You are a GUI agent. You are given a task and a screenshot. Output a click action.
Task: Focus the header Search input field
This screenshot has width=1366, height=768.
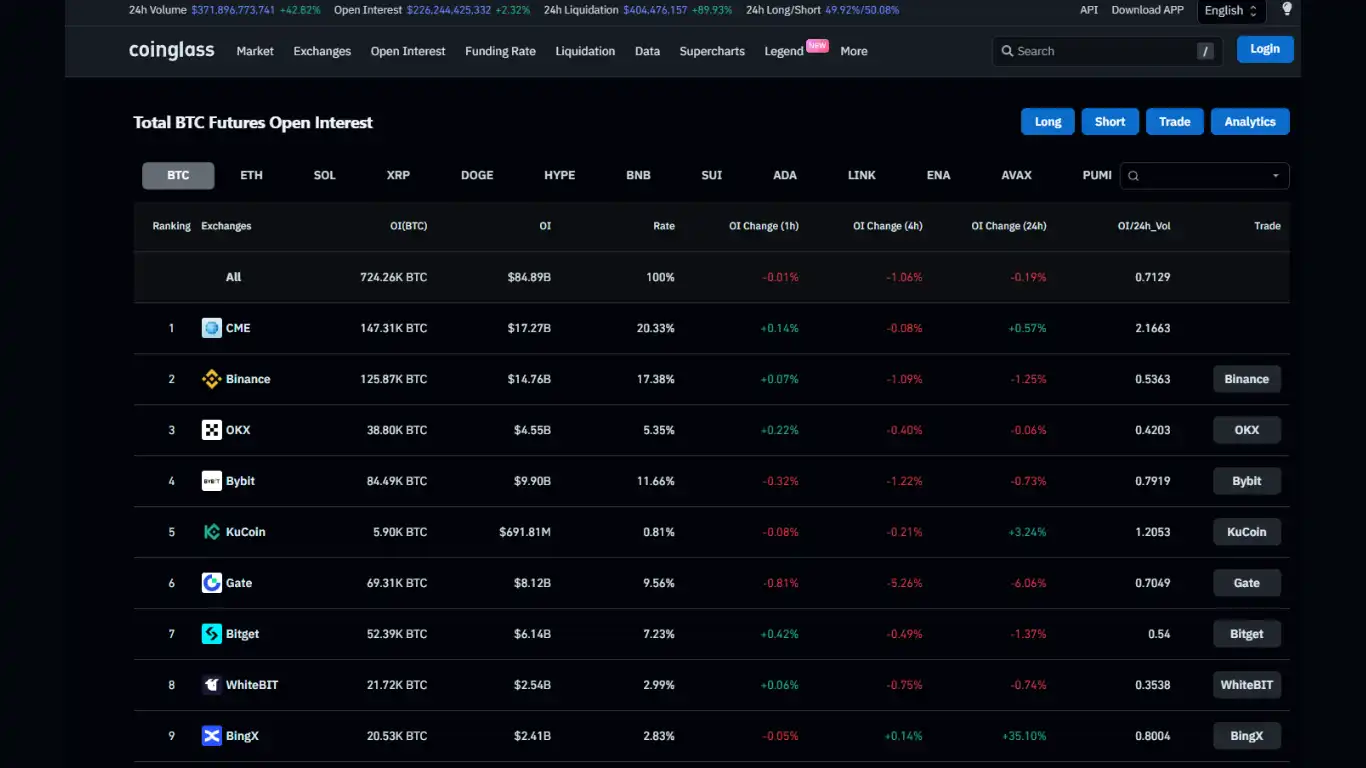click(1107, 51)
